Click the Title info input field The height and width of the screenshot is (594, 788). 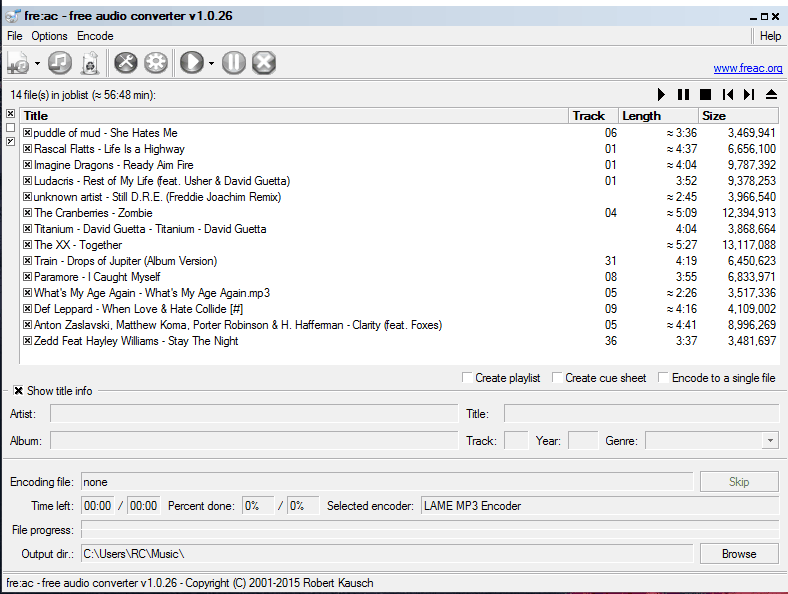641,414
